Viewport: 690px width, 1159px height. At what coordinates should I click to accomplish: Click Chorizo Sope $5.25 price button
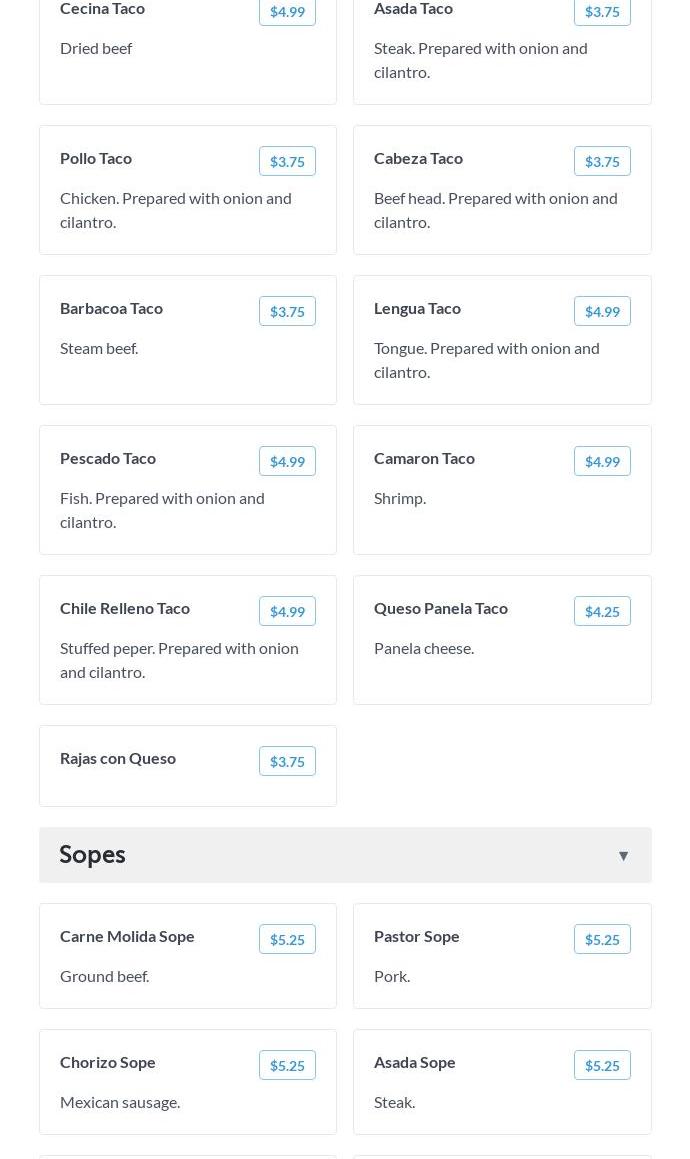(287, 1066)
